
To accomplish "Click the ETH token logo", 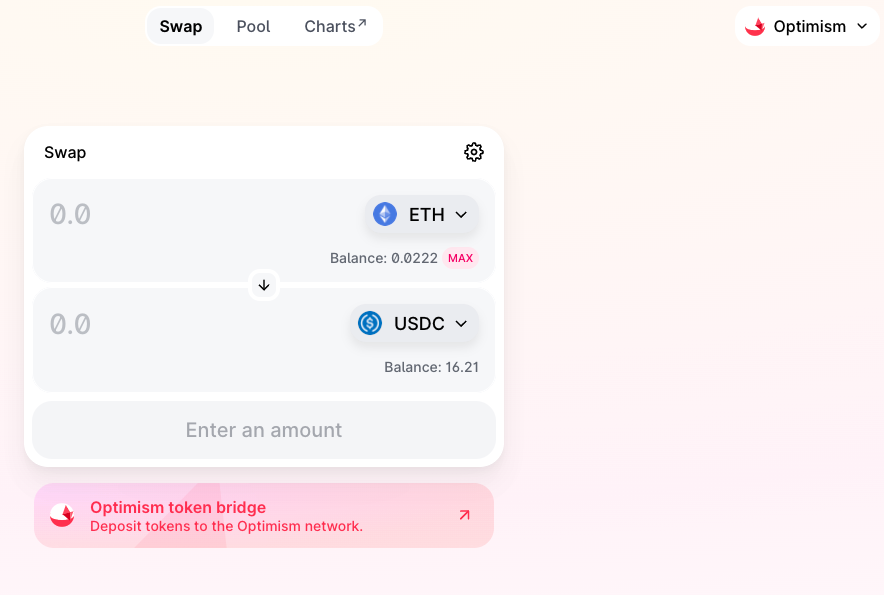I will point(385,214).
